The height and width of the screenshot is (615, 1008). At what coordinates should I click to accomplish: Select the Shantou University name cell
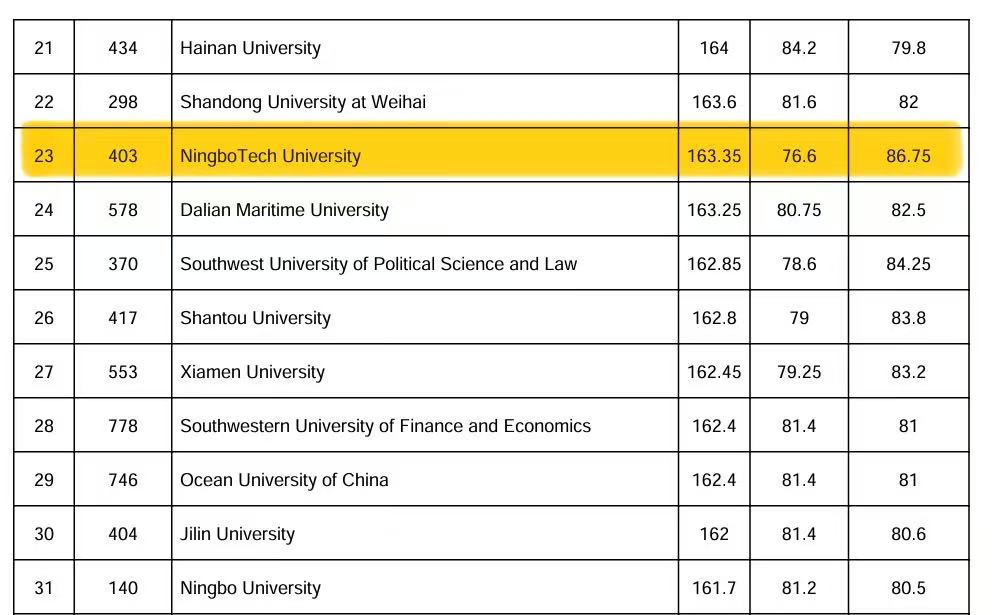pos(255,318)
